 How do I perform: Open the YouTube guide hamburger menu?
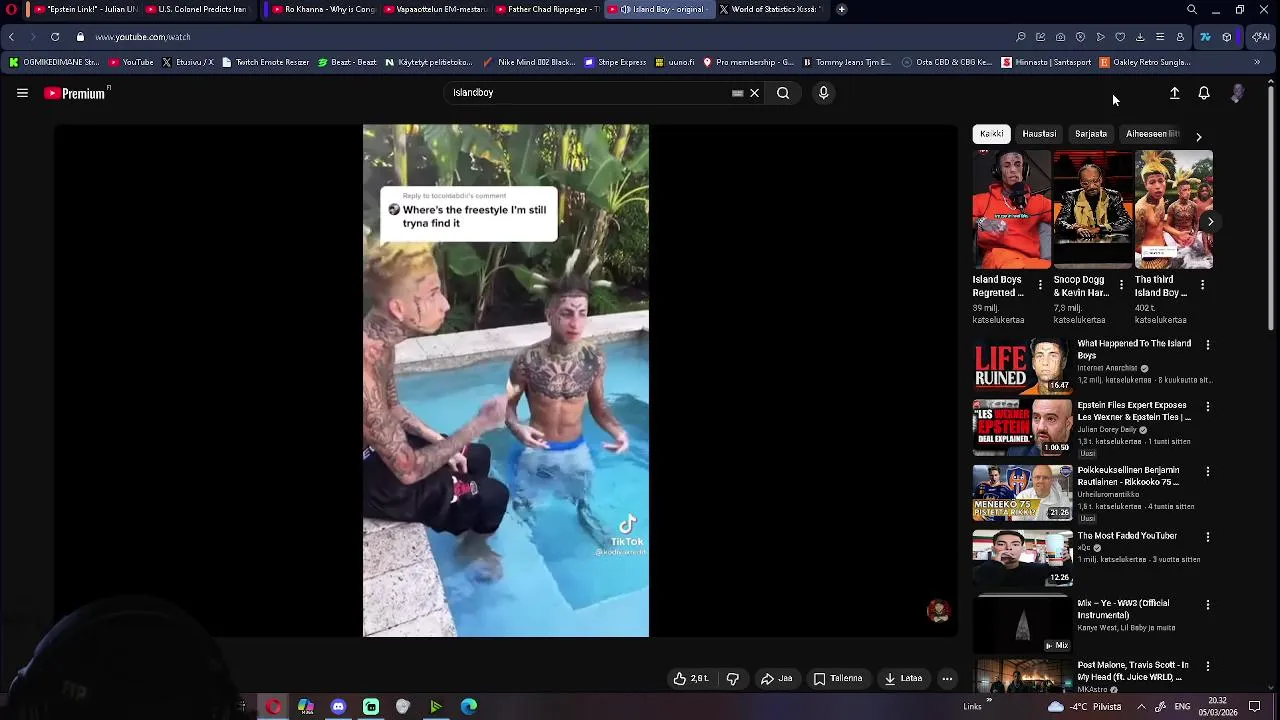(x=22, y=93)
